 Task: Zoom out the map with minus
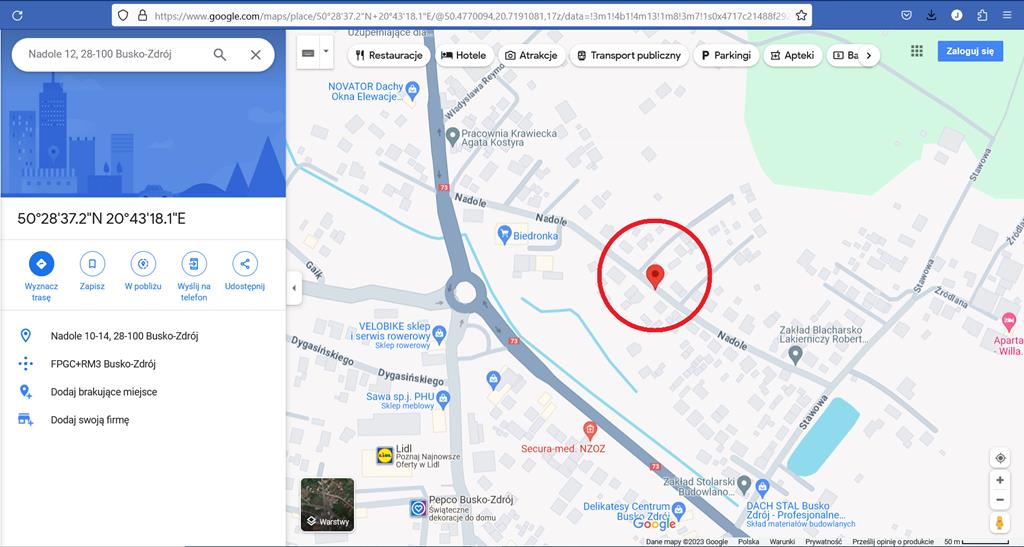999,500
